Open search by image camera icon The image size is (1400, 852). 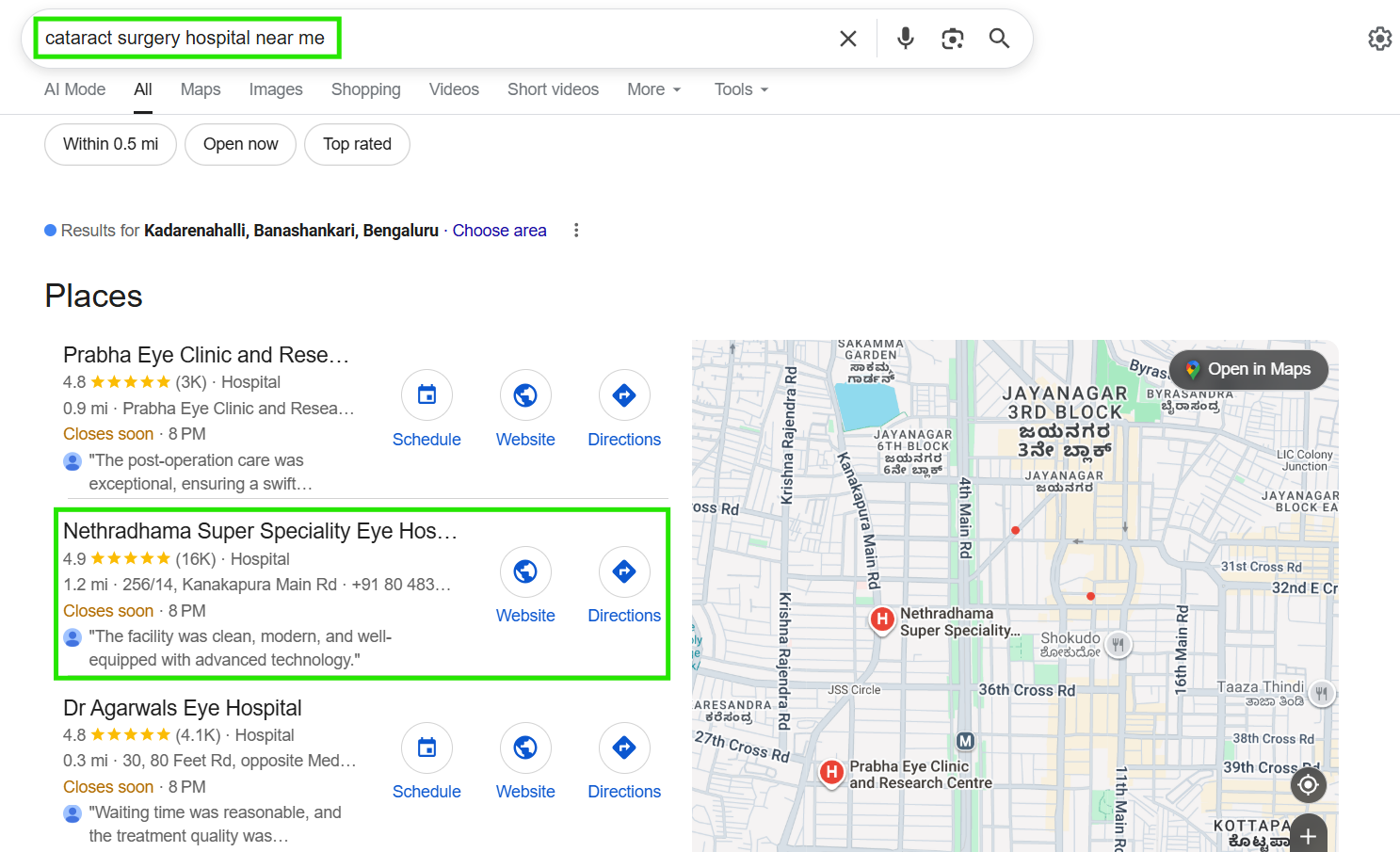pos(952,39)
